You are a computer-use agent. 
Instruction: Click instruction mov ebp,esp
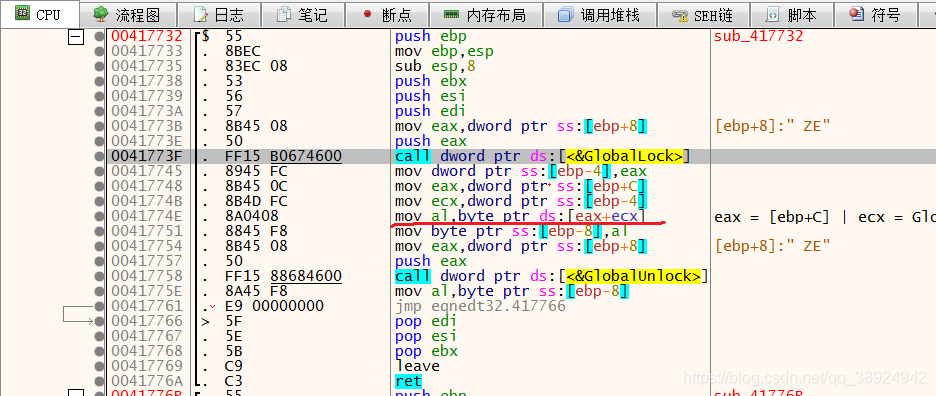point(444,51)
